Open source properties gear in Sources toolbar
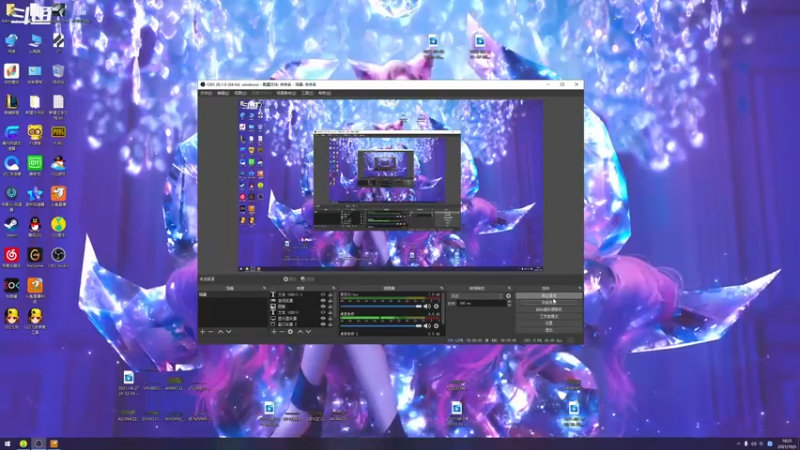This screenshot has height=450, width=800. [x=290, y=332]
